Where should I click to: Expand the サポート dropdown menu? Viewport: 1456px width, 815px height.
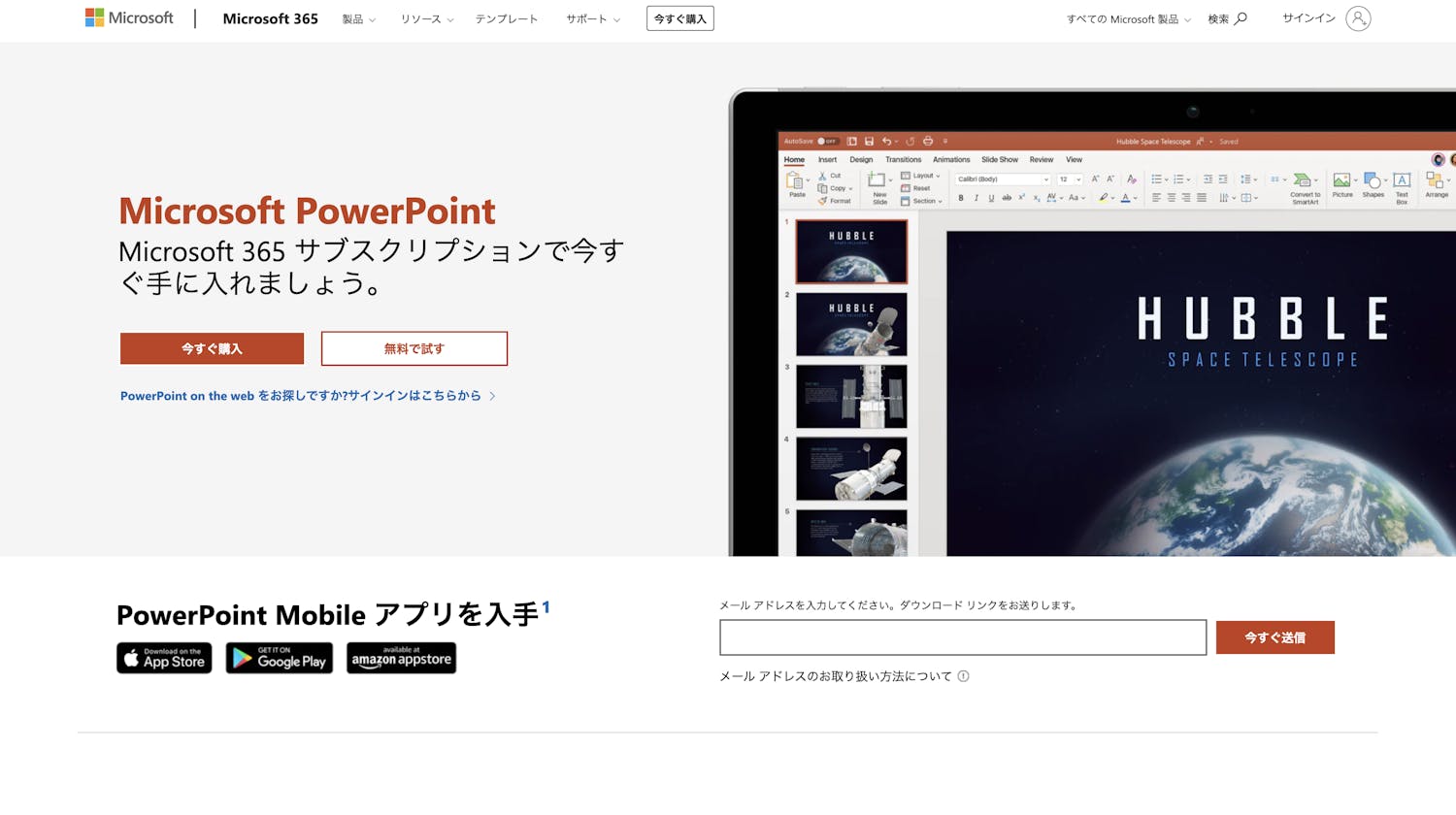[x=592, y=19]
